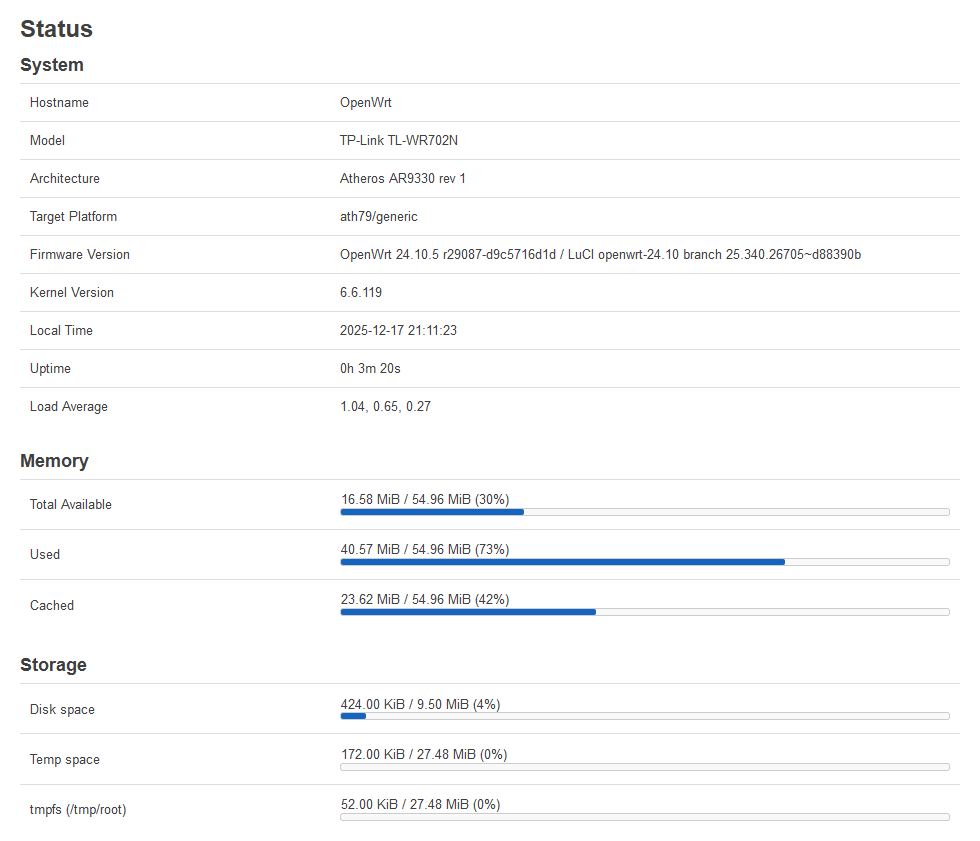Click the Temp space progress bar

click(644, 767)
